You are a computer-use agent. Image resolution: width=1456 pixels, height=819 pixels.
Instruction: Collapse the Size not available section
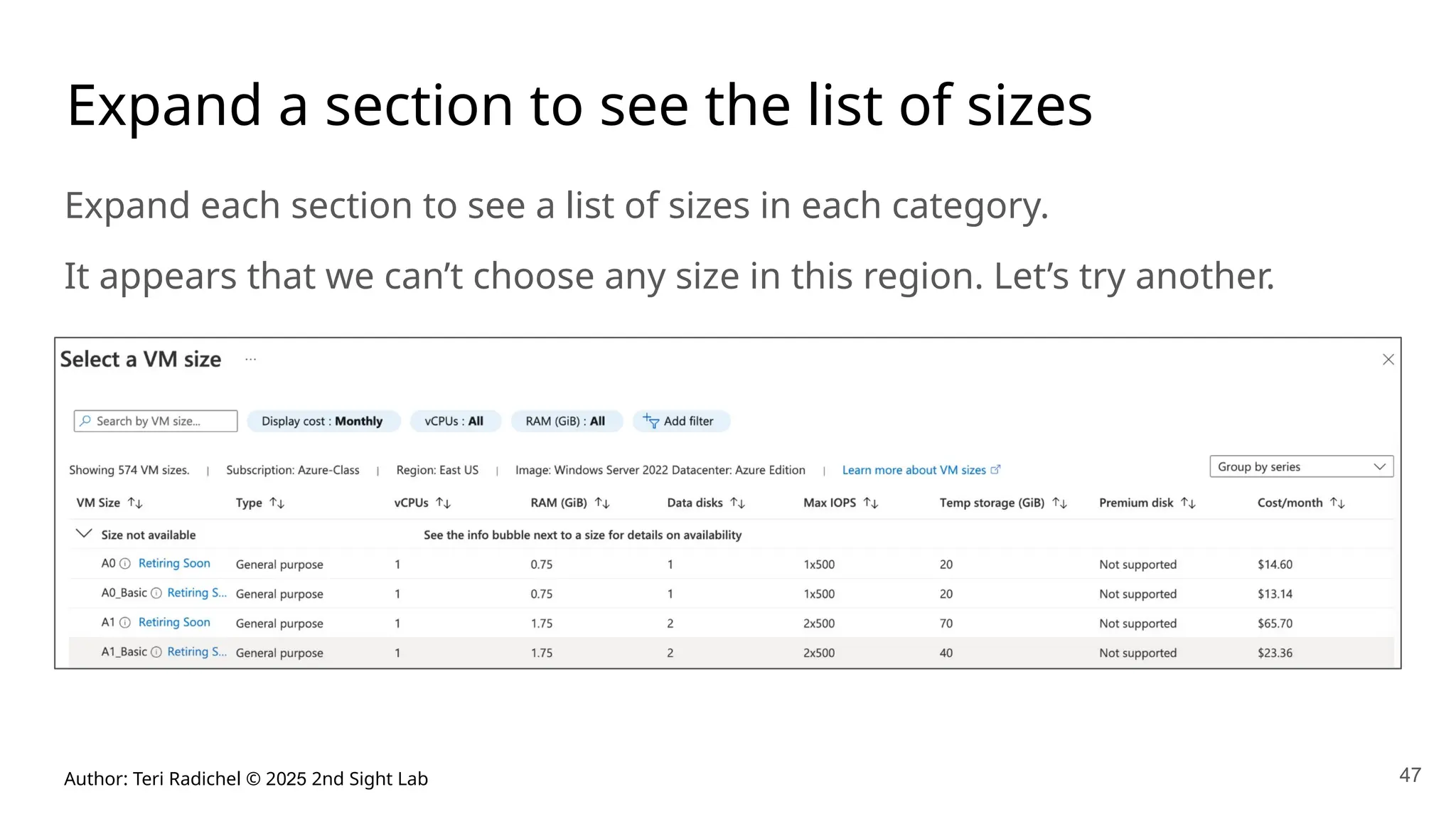click(x=84, y=533)
